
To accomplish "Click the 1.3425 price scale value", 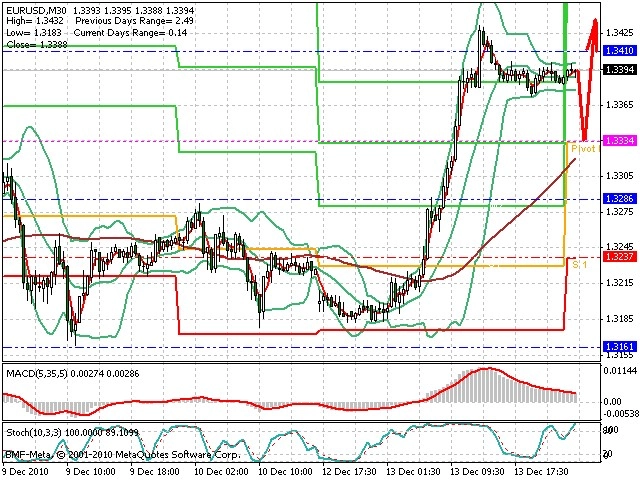I will pyautogui.click(x=620, y=33).
